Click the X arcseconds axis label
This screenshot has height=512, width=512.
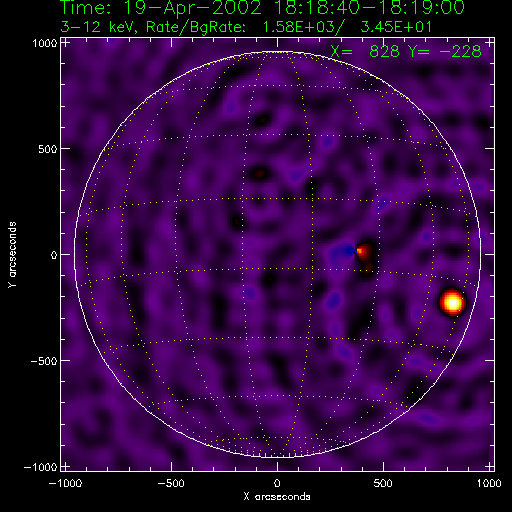point(277,497)
